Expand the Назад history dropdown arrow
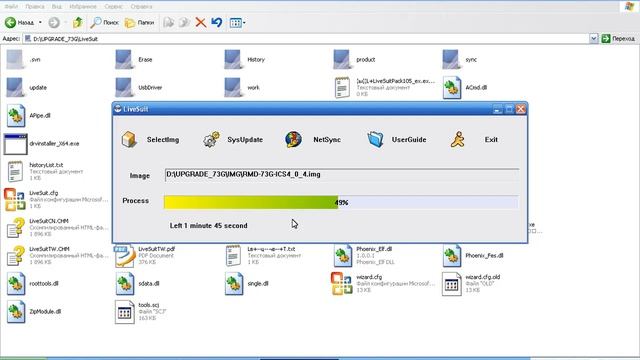This screenshot has height=360, width=640. (x=40, y=22)
